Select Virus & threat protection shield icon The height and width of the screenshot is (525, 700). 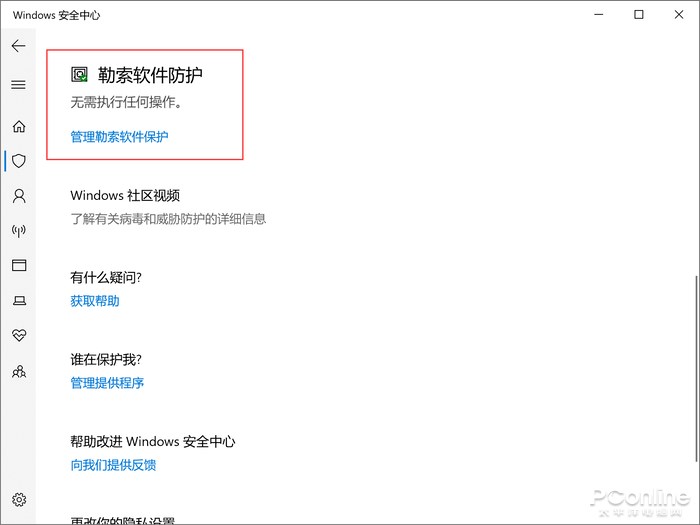pyautogui.click(x=19, y=161)
